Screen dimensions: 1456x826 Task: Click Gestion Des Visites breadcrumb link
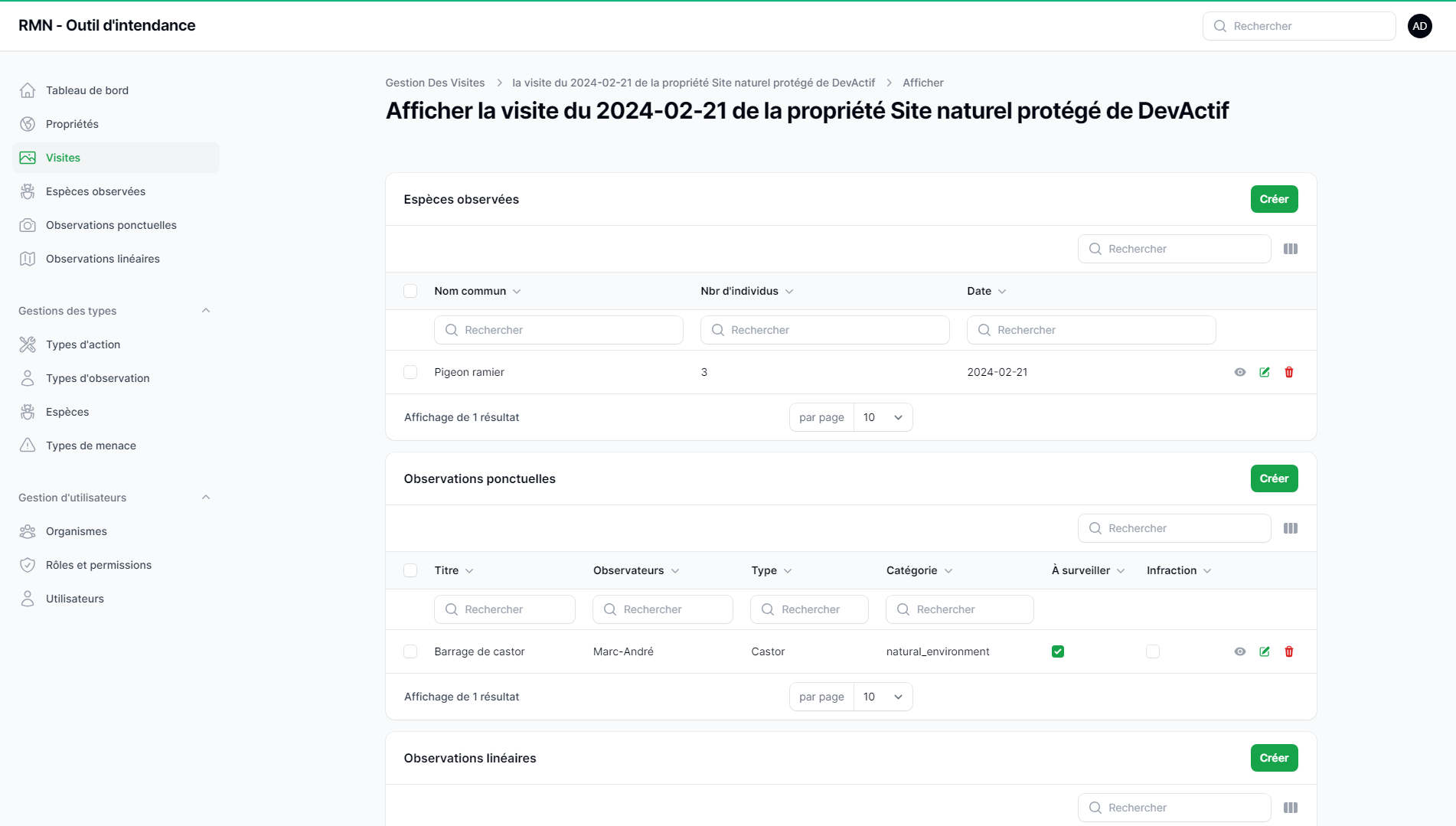[435, 83]
